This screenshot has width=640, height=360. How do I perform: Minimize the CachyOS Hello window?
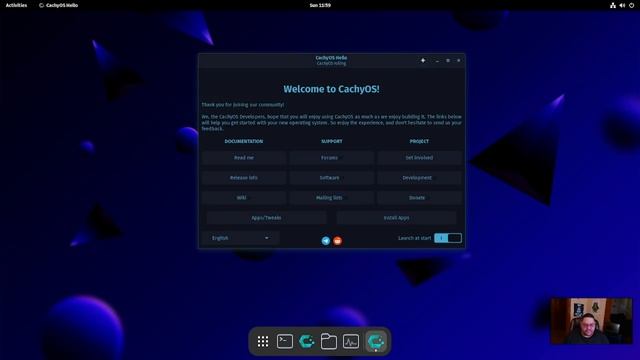click(x=437, y=60)
